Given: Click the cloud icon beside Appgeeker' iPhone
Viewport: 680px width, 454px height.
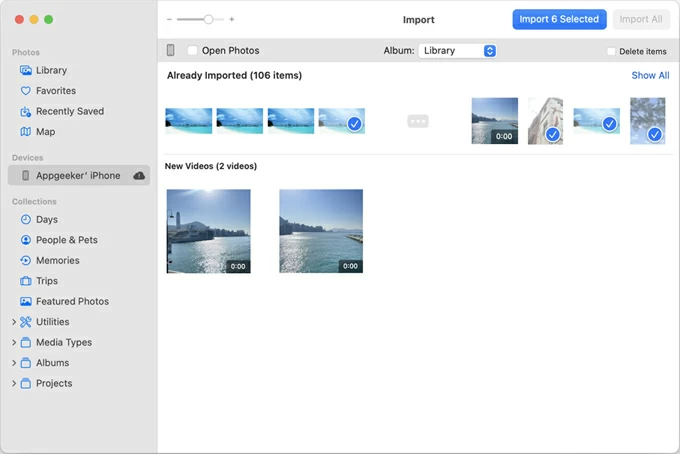Looking at the screenshot, I should pos(139,176).
